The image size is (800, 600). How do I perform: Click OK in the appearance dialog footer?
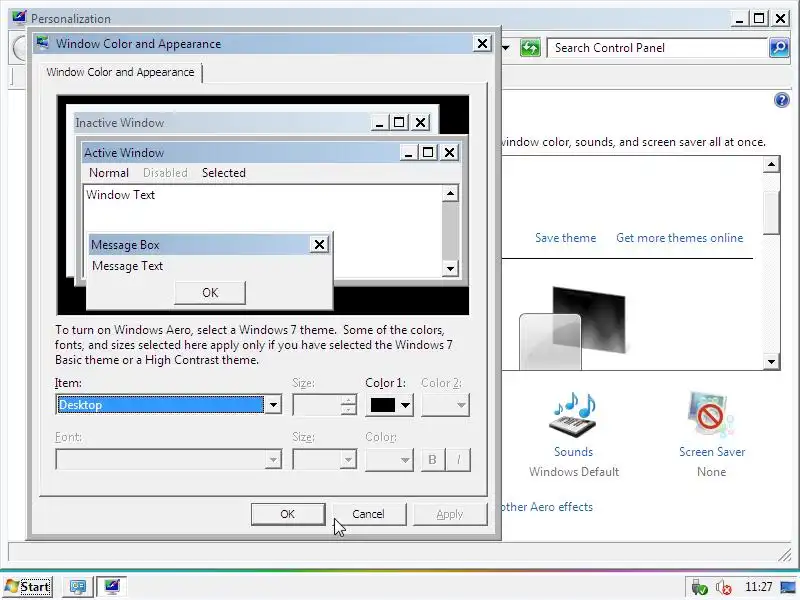(x=288, y=514)
